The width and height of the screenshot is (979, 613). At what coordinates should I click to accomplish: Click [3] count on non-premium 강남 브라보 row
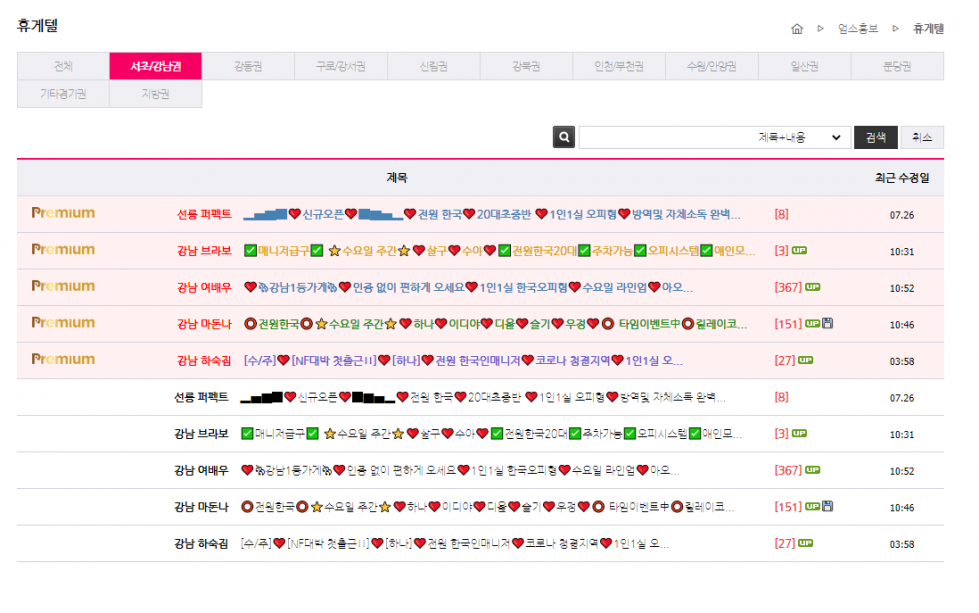tap(781, 433)
